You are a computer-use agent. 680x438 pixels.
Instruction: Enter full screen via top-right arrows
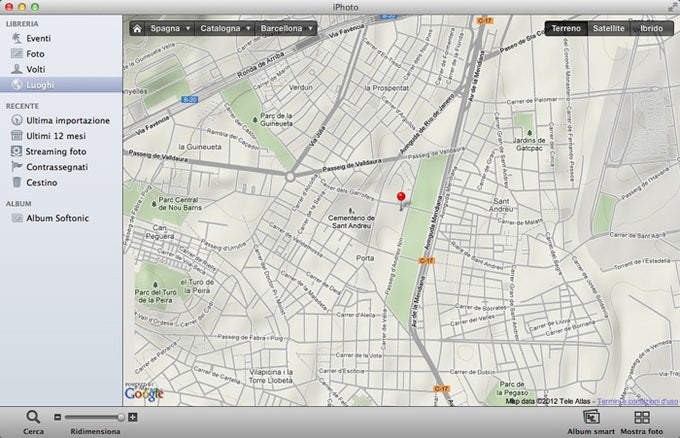coord(673,7)
